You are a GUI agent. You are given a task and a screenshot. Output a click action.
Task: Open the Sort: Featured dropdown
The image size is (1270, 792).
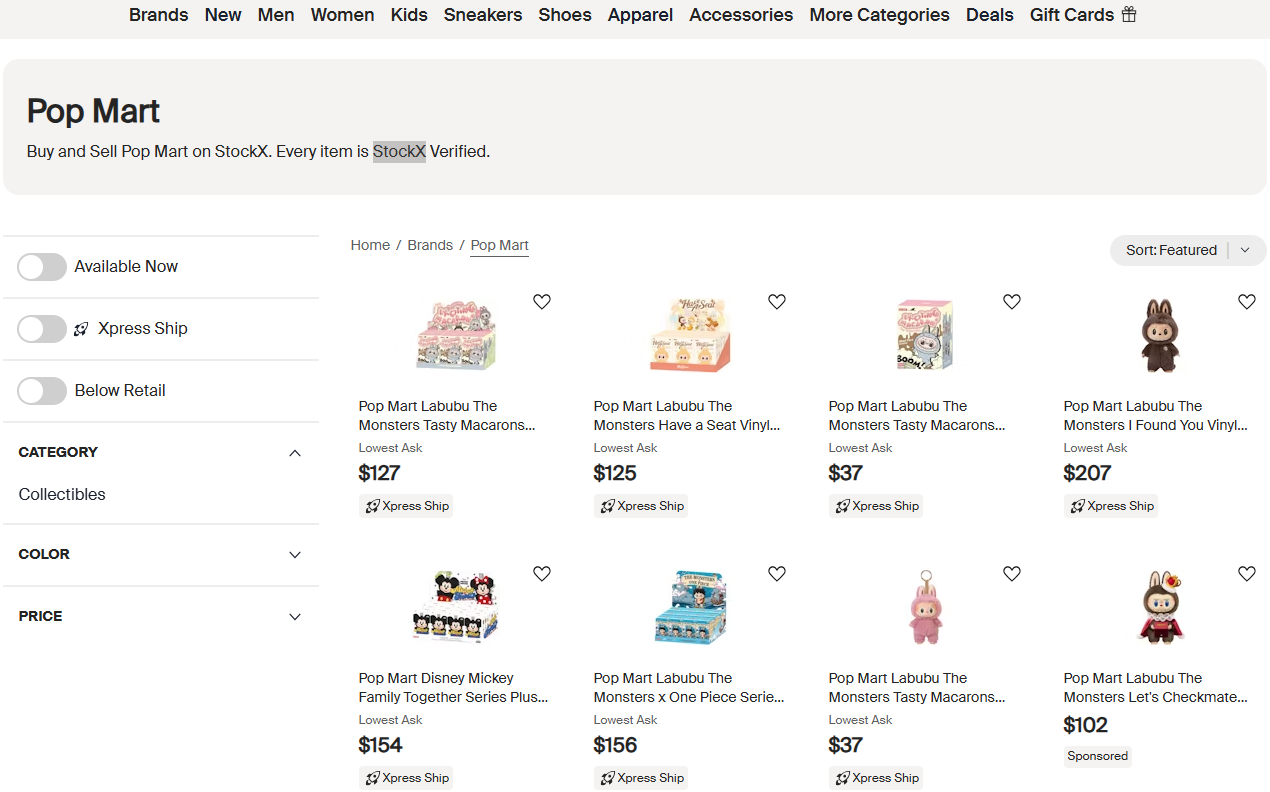click(1188, 250)
